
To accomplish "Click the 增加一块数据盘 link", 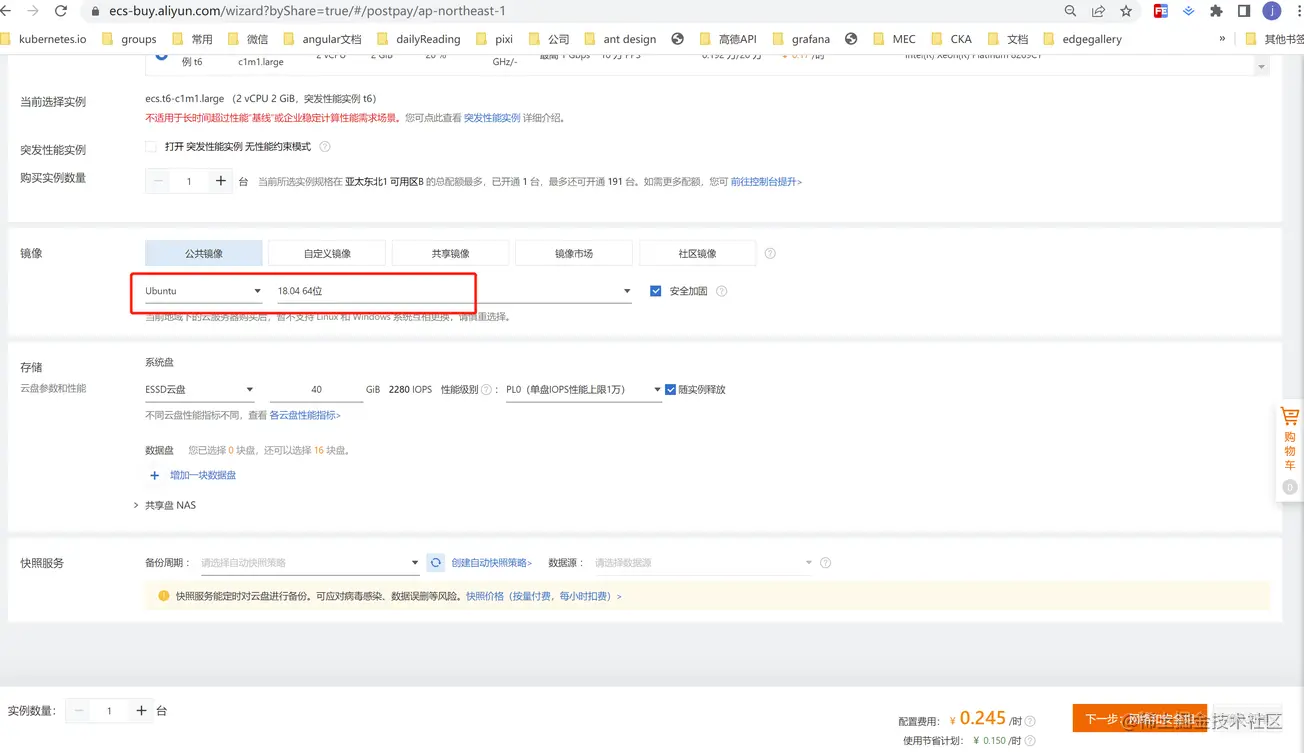I will (203, 476).
